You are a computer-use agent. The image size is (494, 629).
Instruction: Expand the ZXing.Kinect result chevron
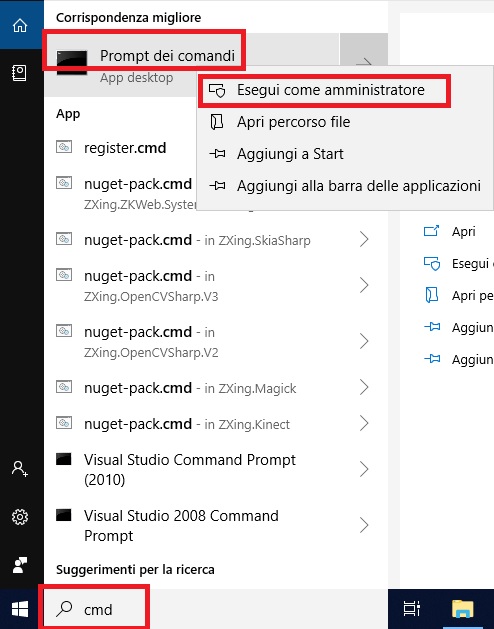click(364, 424)
